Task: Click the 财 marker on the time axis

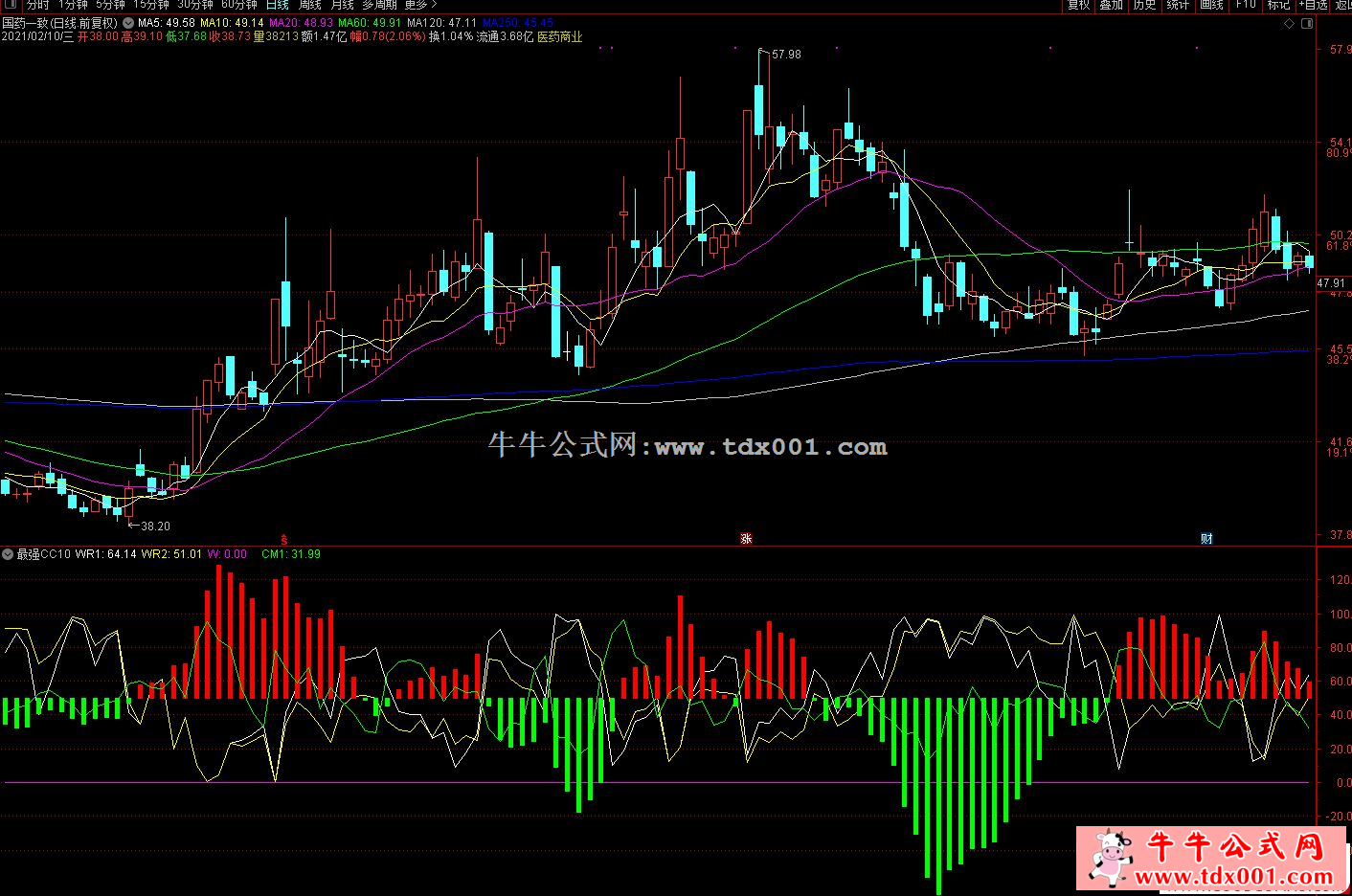Action: coord(1206,539)
